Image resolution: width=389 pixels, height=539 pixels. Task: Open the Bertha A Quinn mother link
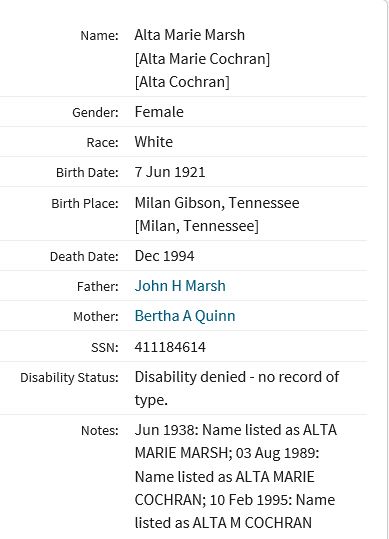[185, 316]
